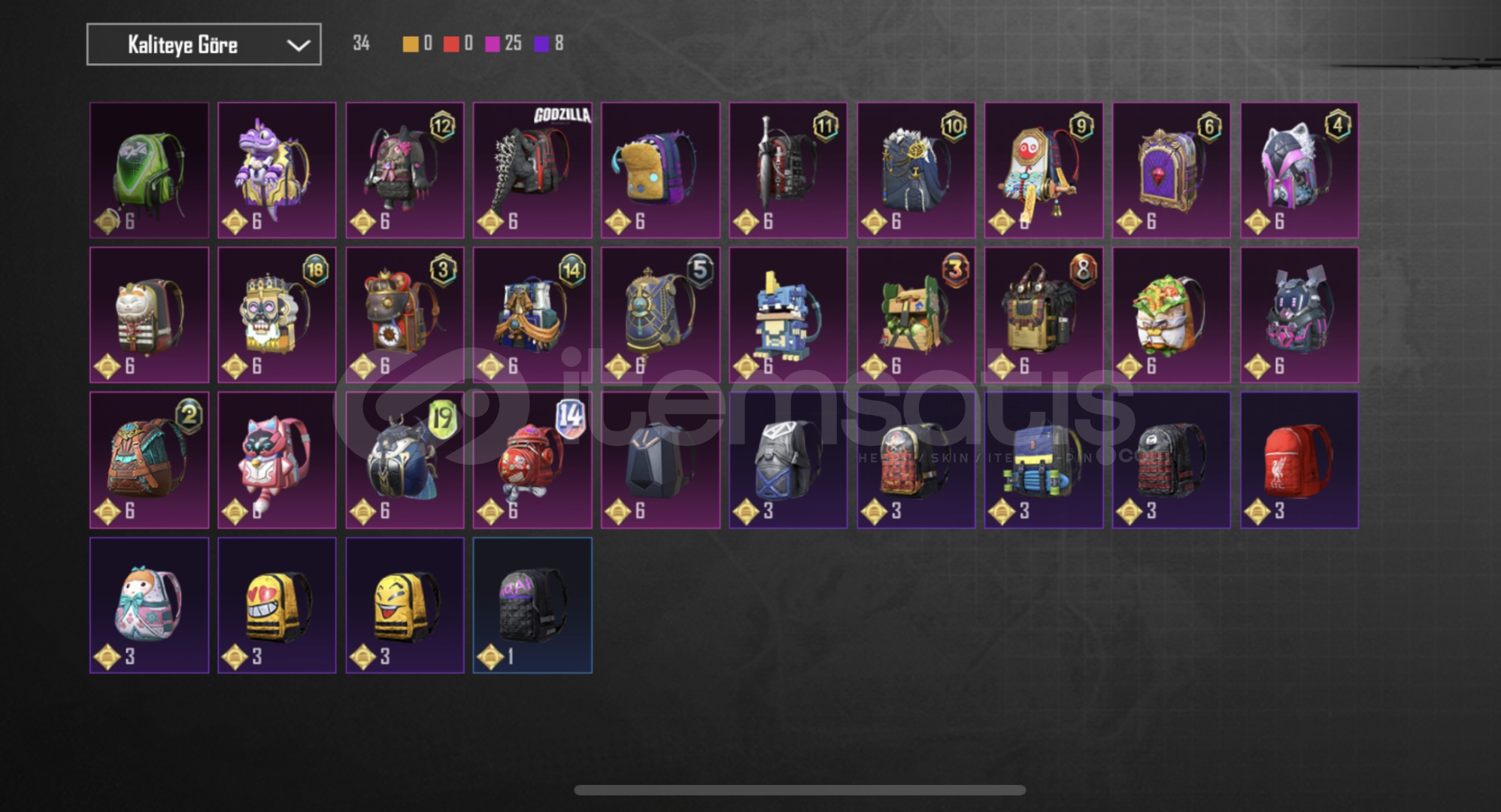Click the dropdown chevron arrow
Screen dimensions: 1501x812
pyautogui.click(x=299, y=45)
